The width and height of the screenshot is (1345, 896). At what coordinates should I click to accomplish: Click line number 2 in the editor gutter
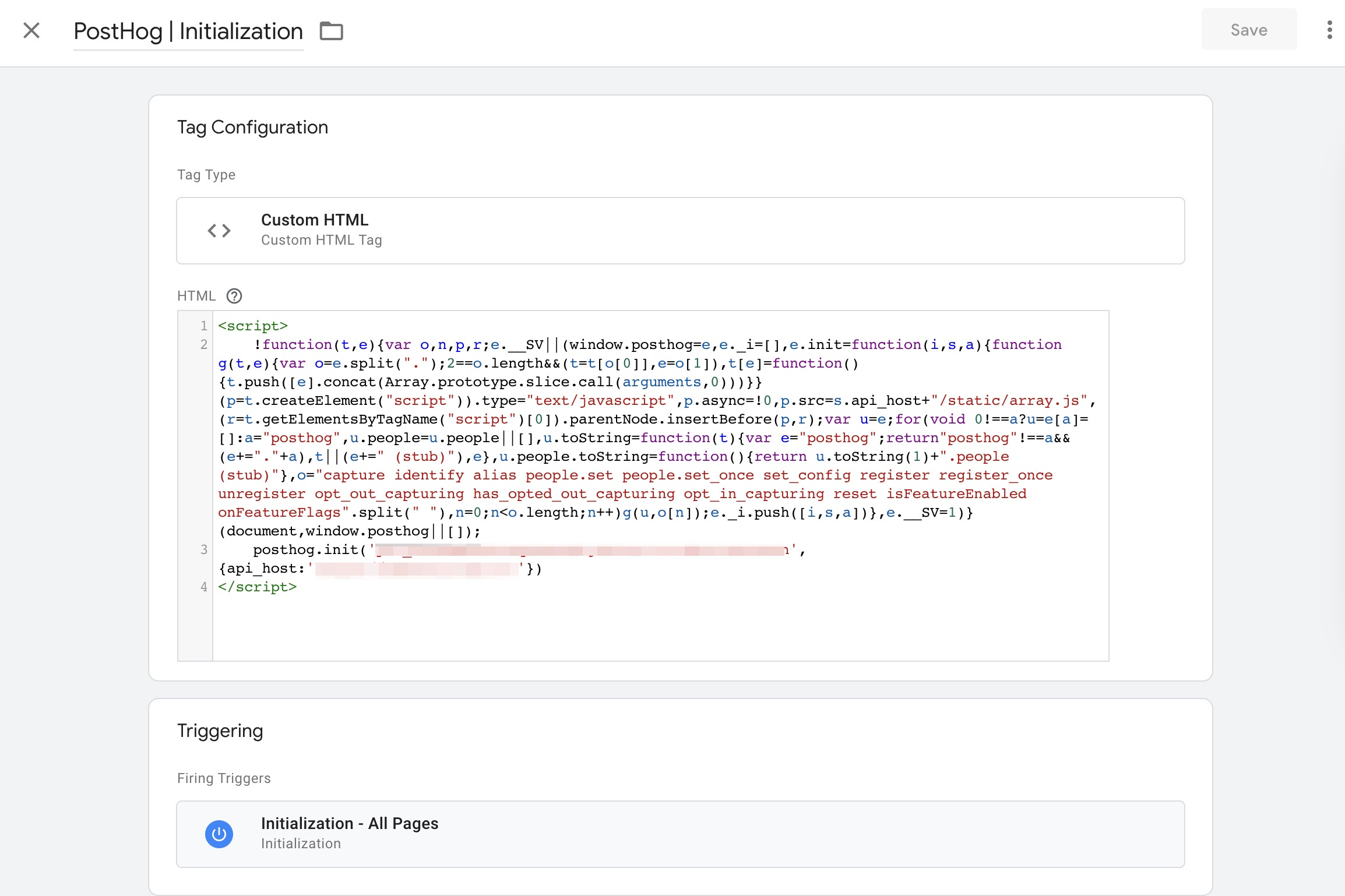(203, 344)
